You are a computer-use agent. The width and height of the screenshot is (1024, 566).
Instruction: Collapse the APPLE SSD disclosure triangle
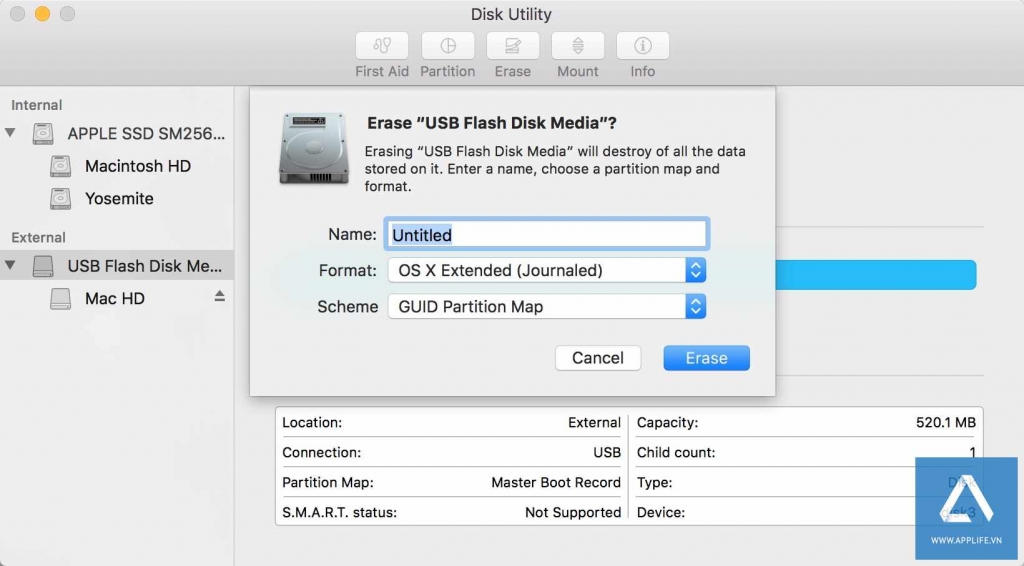10,133
